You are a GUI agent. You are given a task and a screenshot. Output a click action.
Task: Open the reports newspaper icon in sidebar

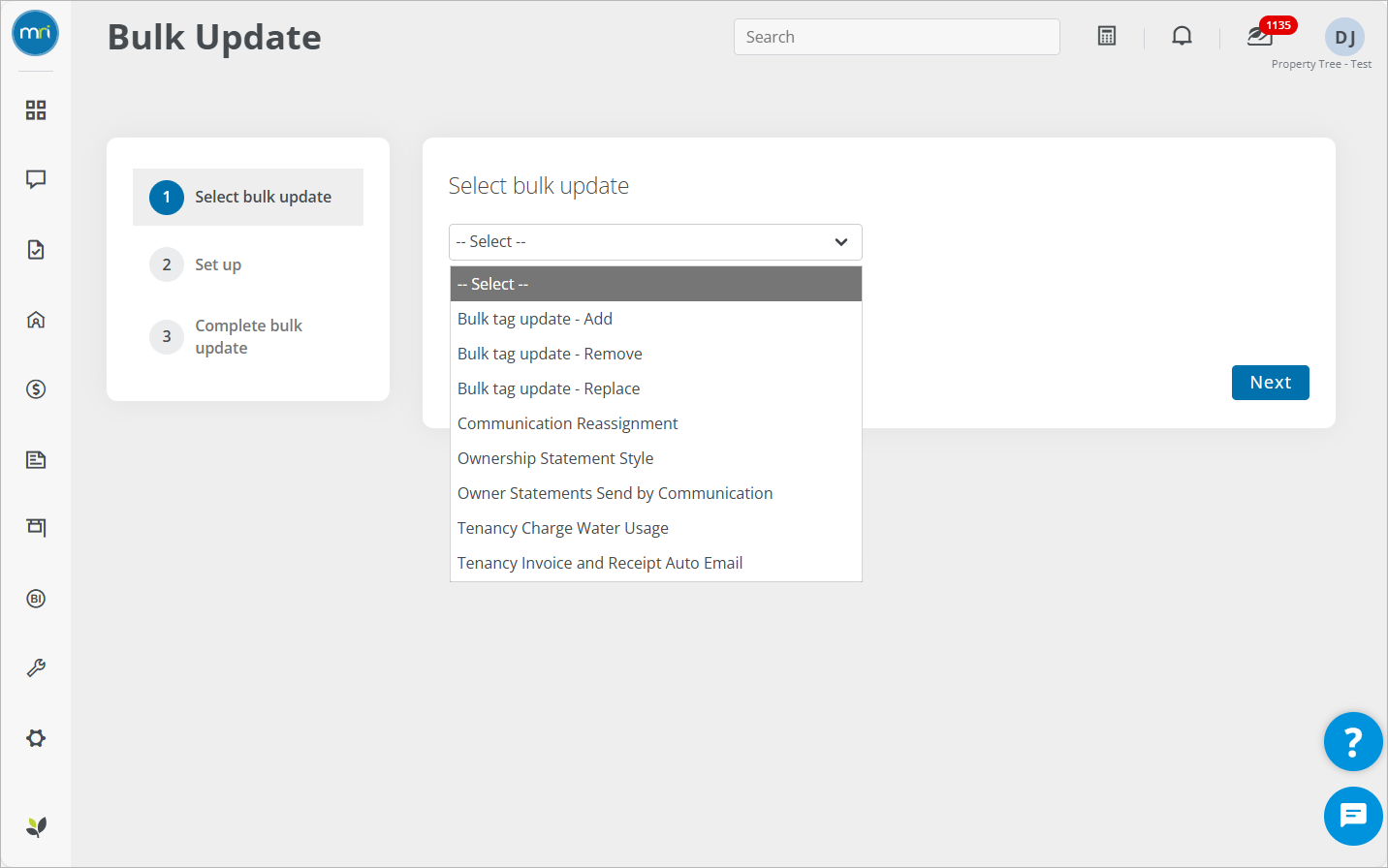click(x=36, y=459)
